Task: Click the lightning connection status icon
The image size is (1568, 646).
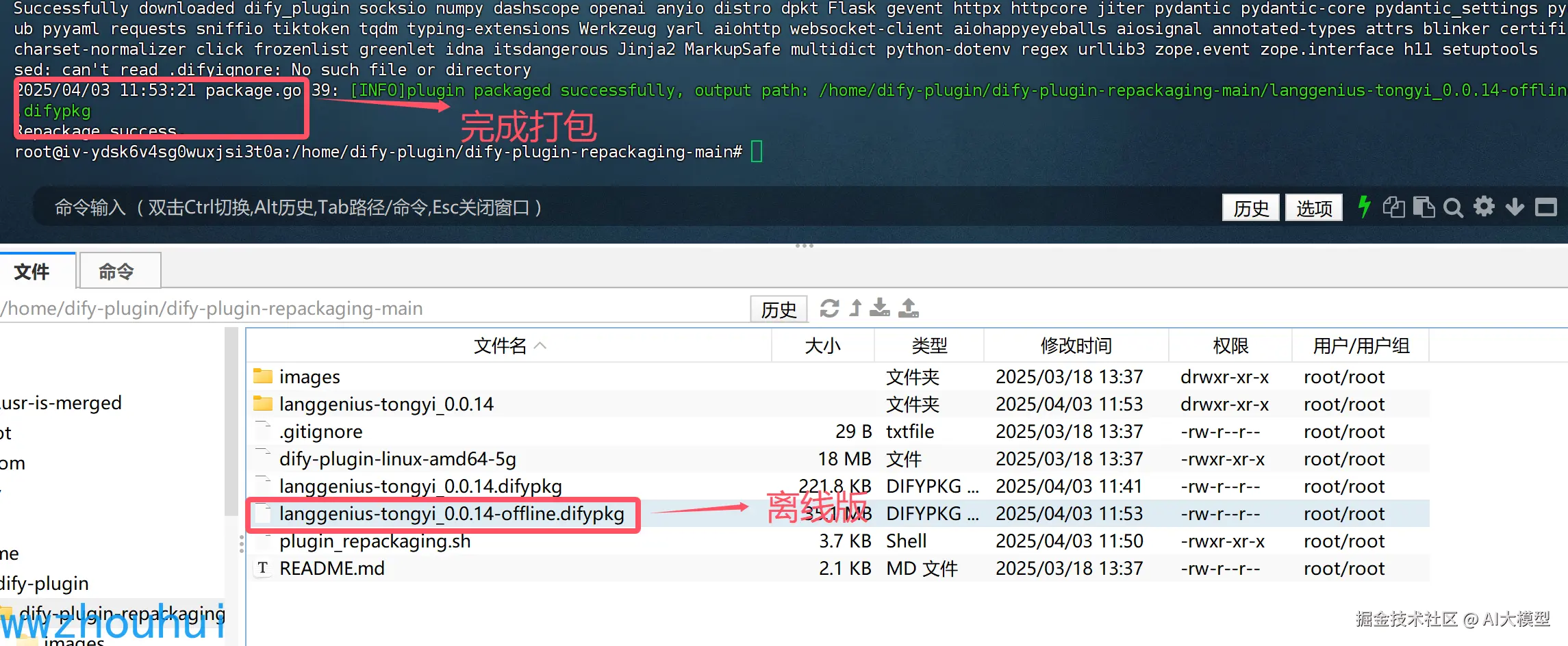Action: click(x=1364, y=207)
